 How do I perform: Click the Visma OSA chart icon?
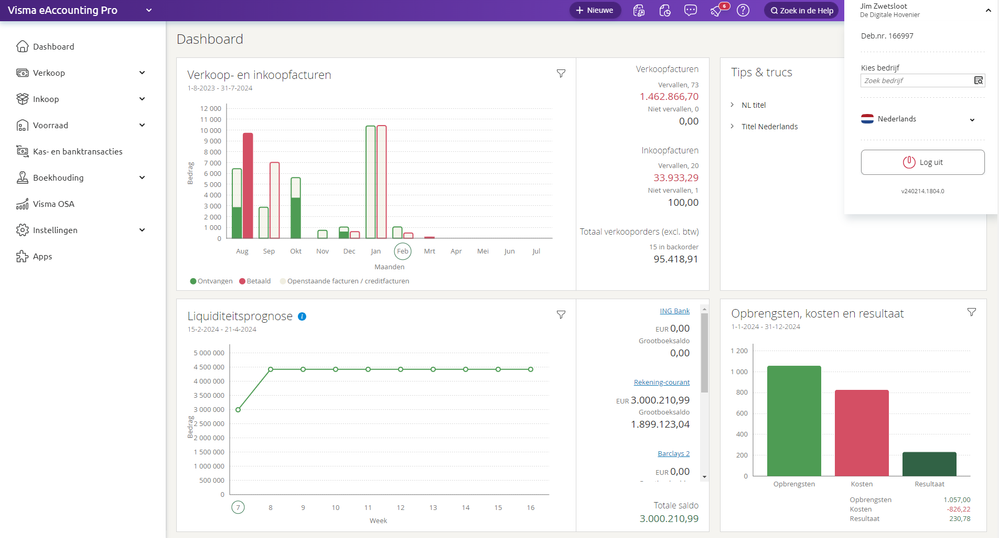click(x=22, y=204)
